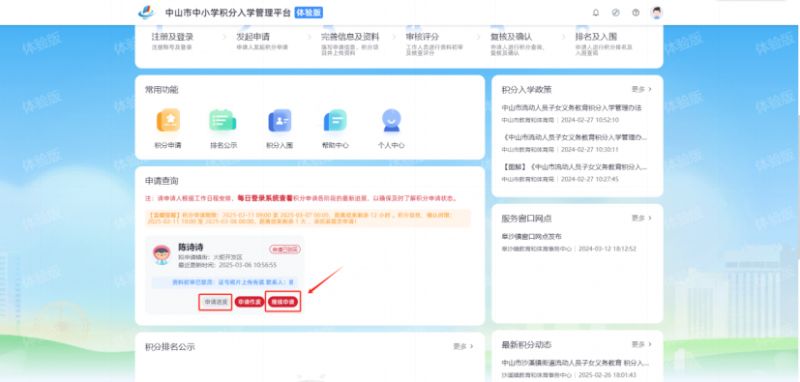Expand 更多 in the 积分排名公示 panel
The image size is (800, 382).
[463, 346]
